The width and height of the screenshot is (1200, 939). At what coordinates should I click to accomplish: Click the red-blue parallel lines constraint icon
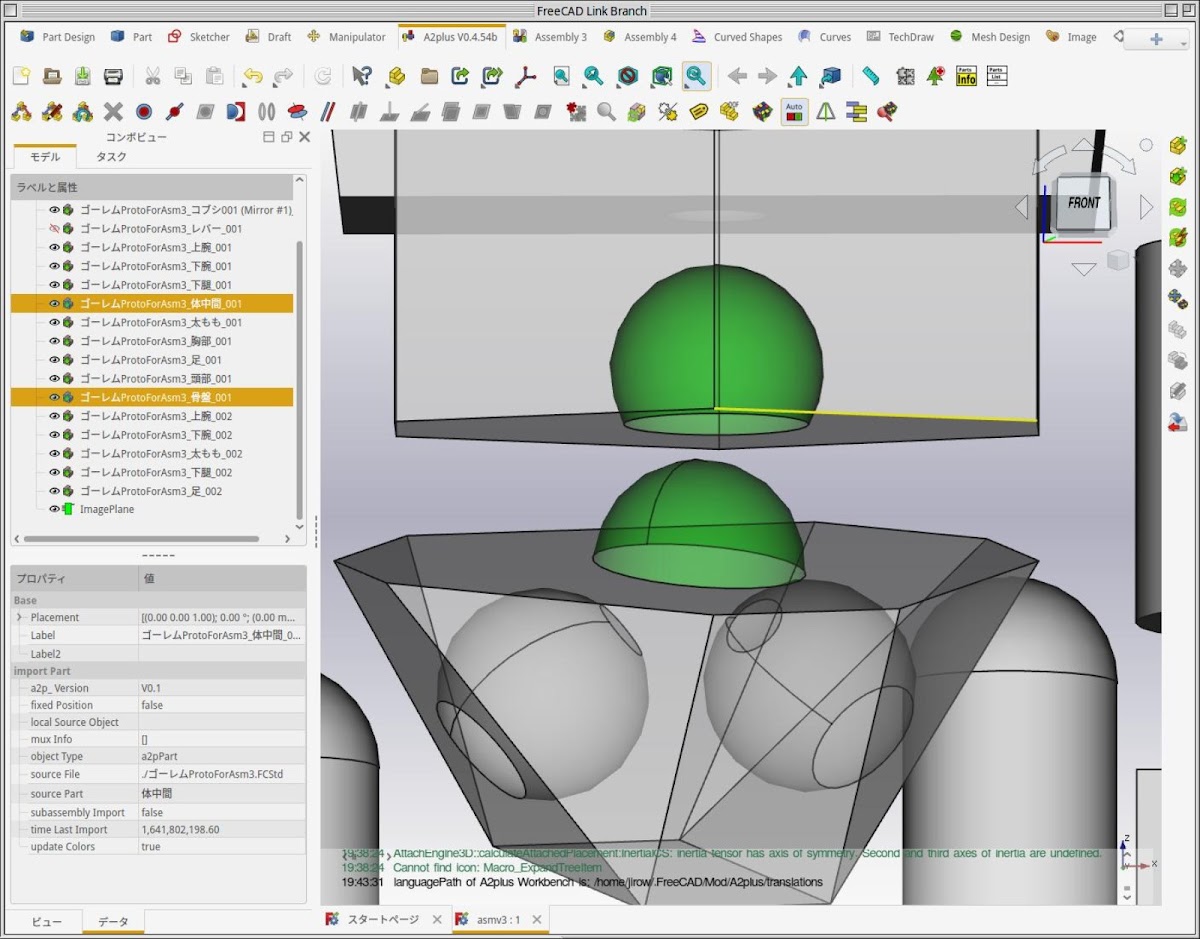328,111
